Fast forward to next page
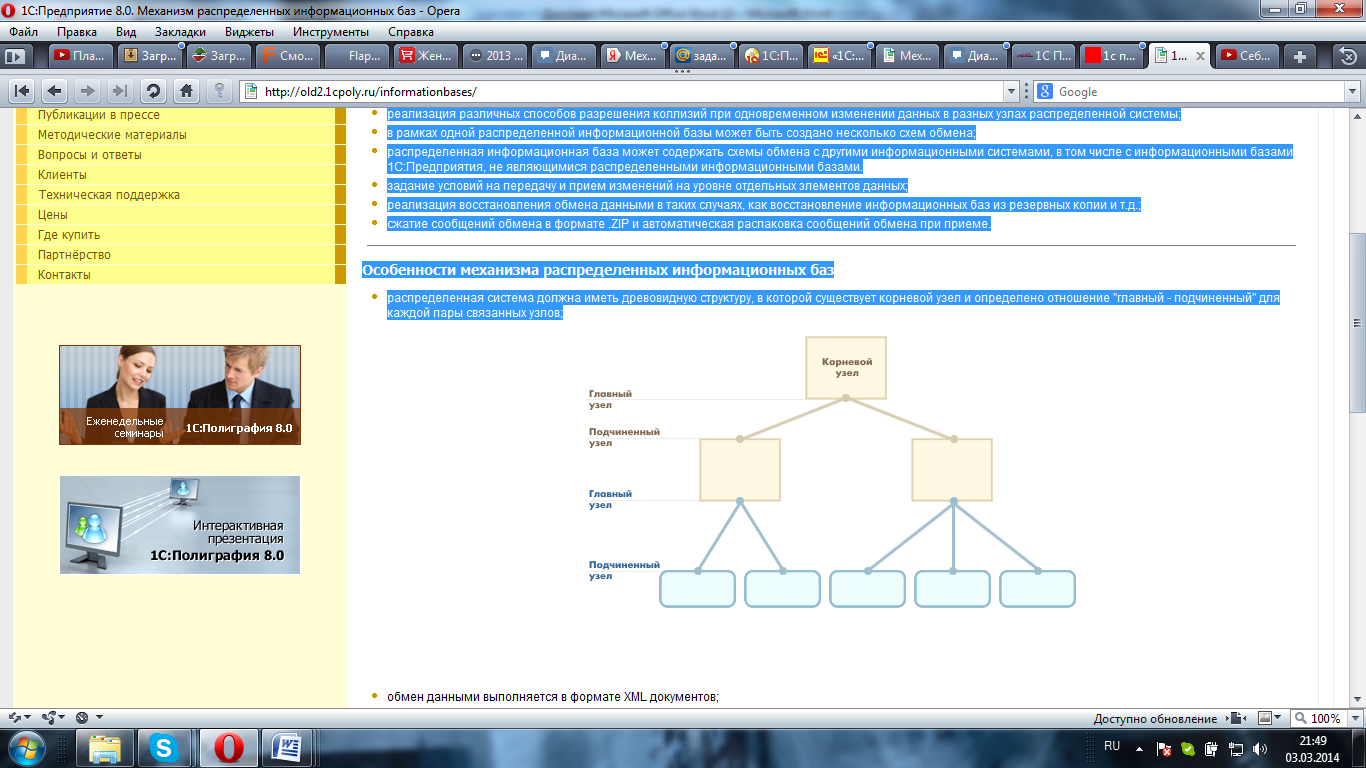This screenshot has height=768, width=1366. (x=120, y=91)
